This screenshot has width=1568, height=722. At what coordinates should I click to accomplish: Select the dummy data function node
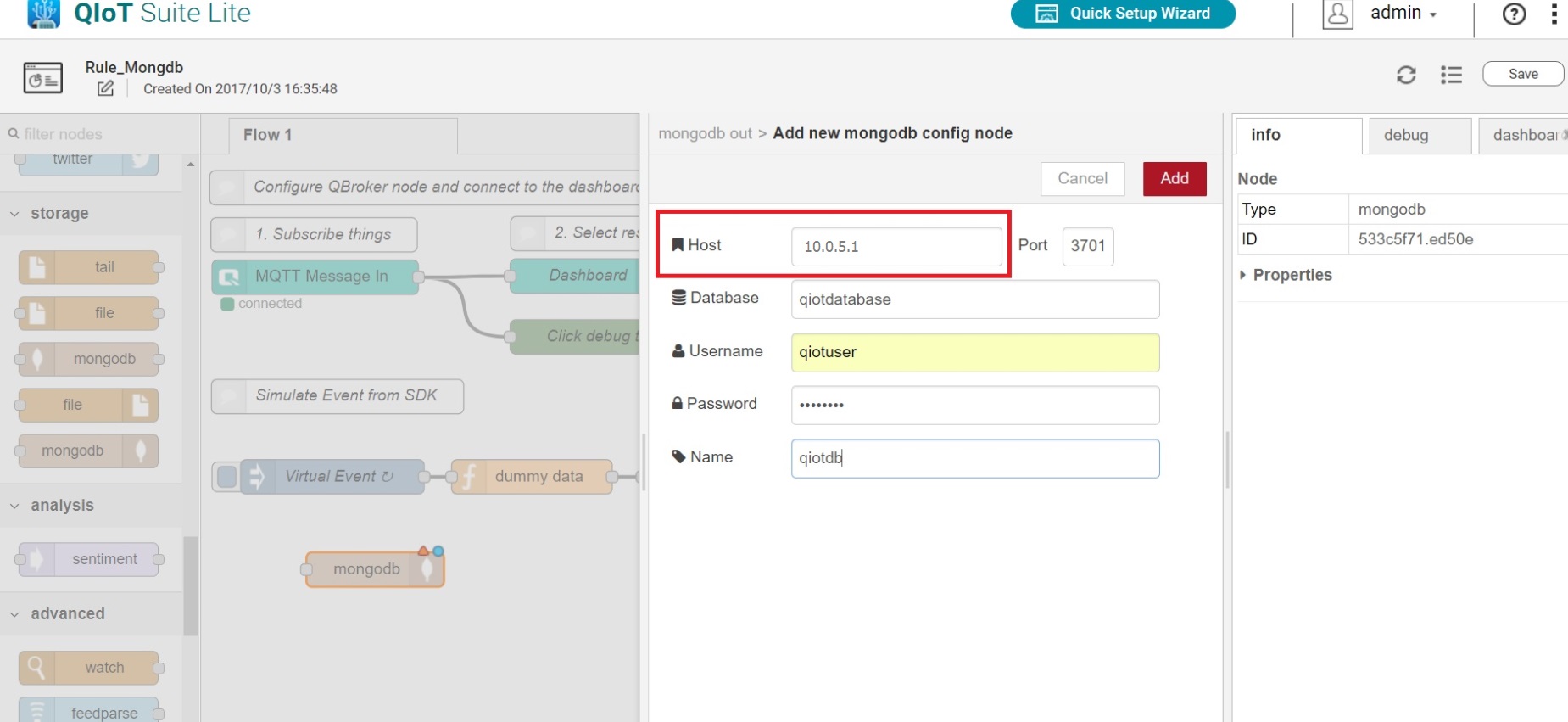[532, 477]
